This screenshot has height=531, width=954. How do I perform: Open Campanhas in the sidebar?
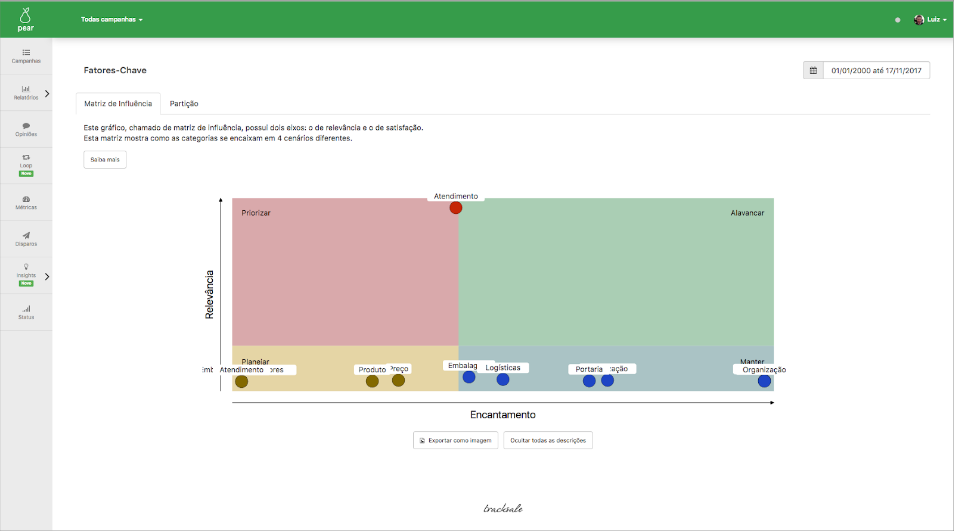point(26,56)
